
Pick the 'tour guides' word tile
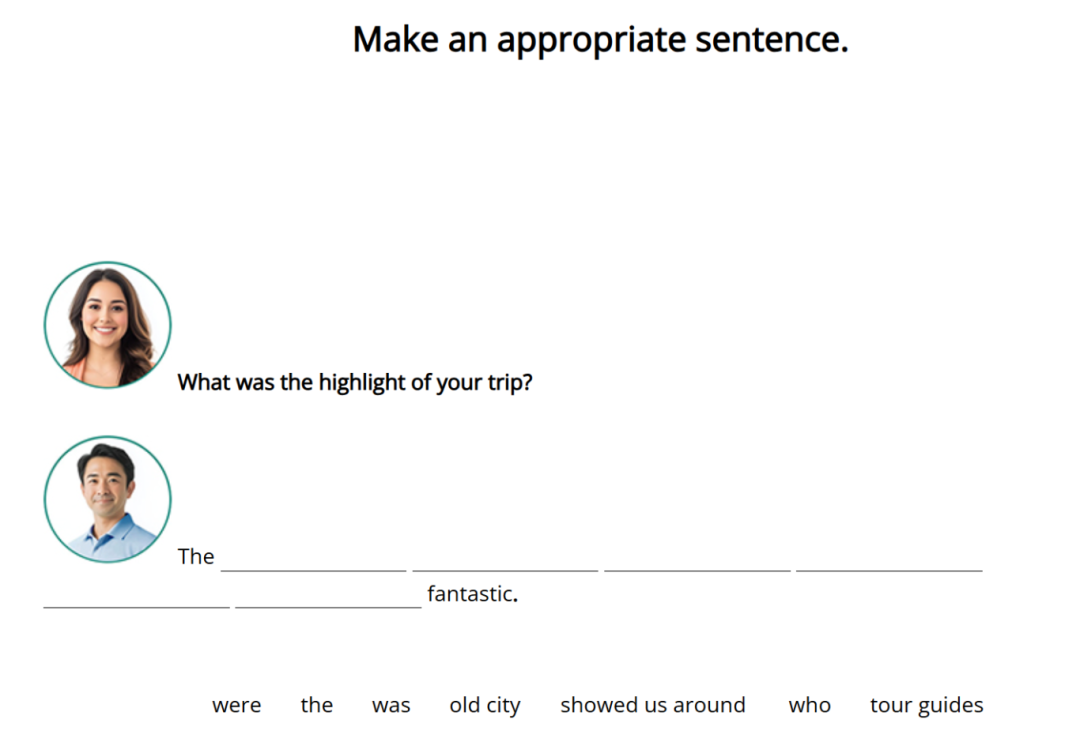coord(926,705)
